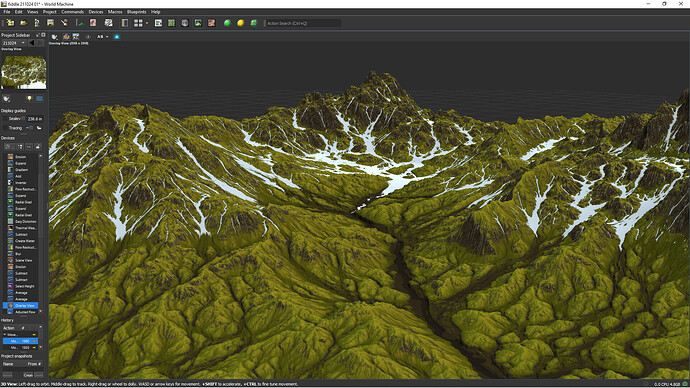
Task: Open the workview layout dropdown arrow
Action: pos(147,23)
